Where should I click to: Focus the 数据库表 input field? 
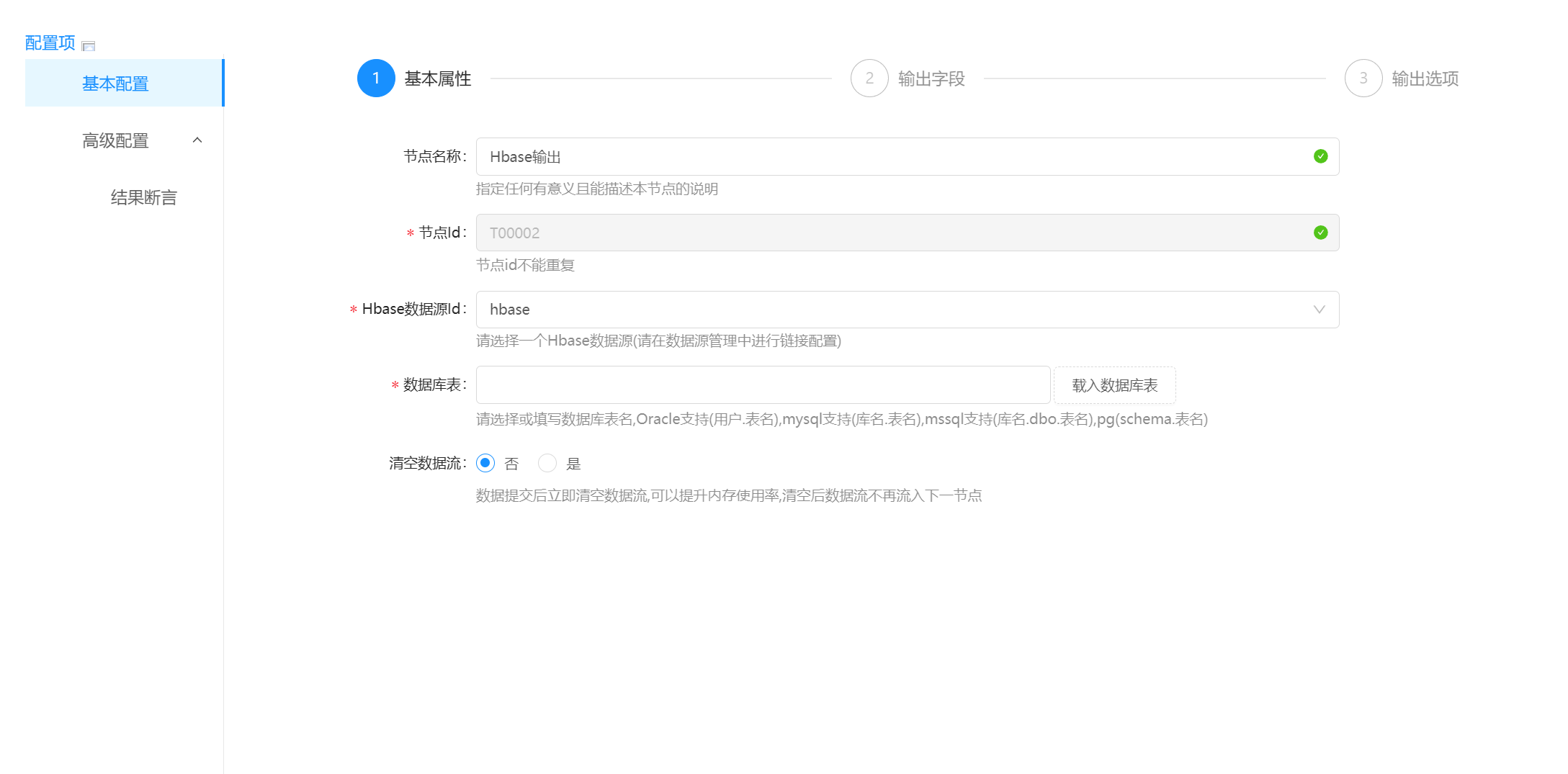pos(762,385)
